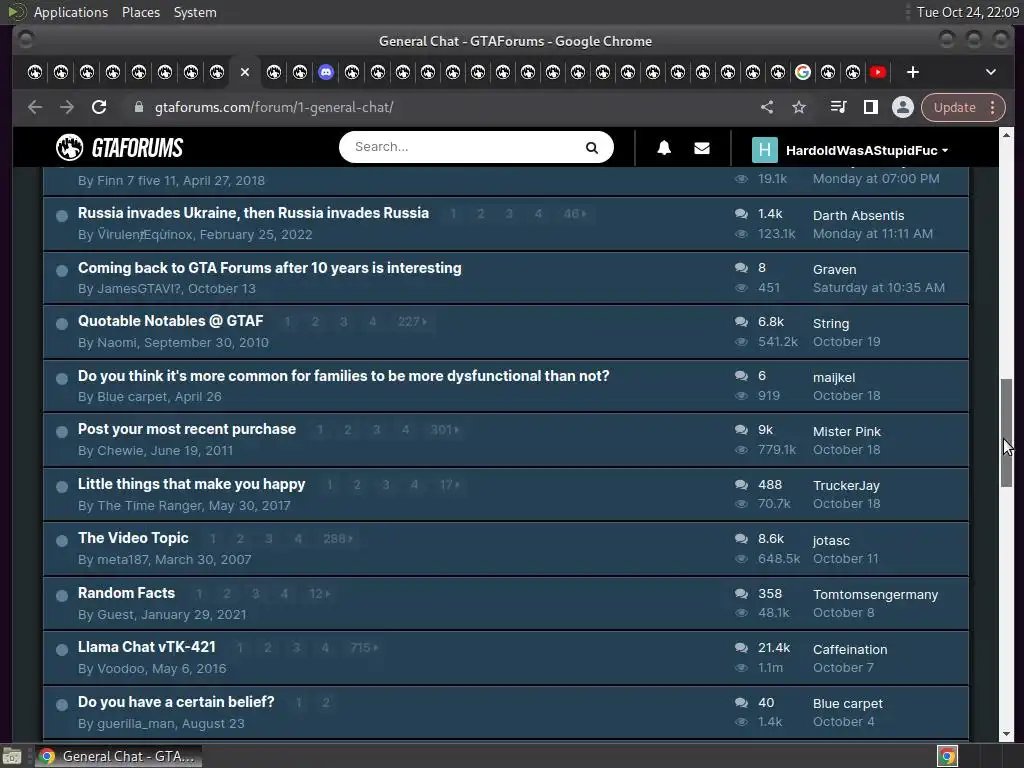Open Quotable Notables @ GTAF topic

170,321
